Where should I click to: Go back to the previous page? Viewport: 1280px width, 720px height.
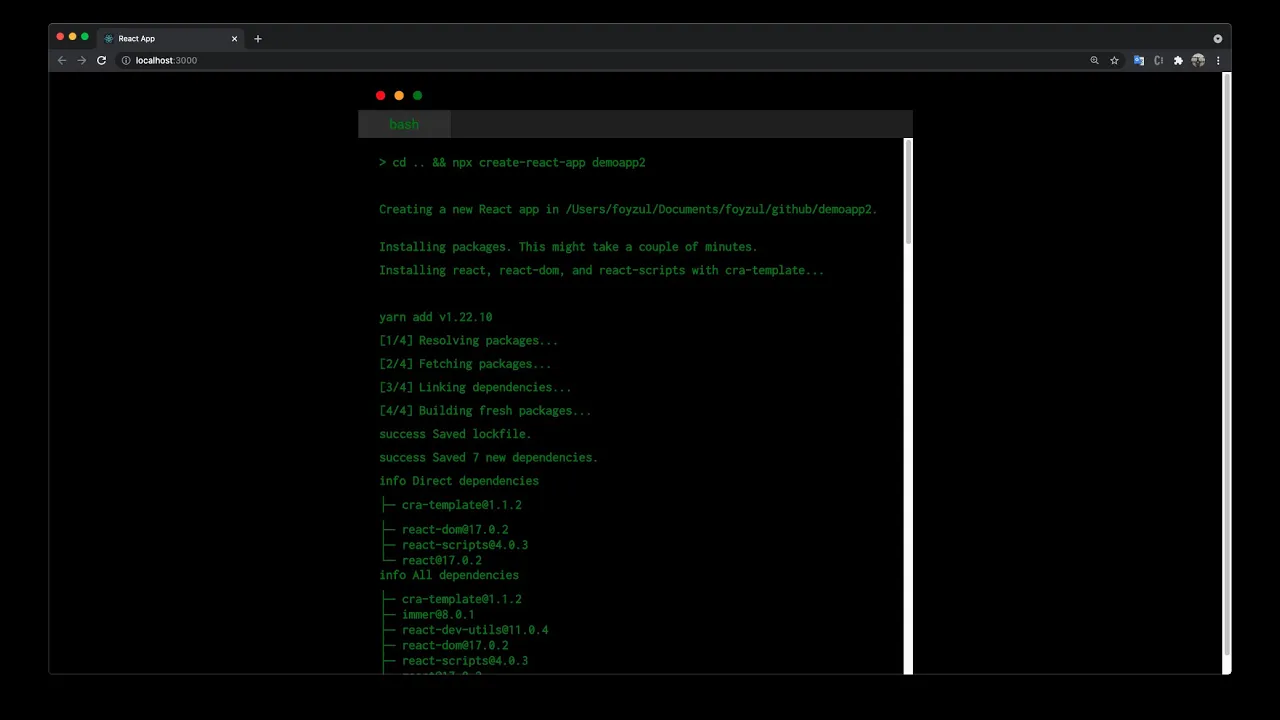point(62,60)
